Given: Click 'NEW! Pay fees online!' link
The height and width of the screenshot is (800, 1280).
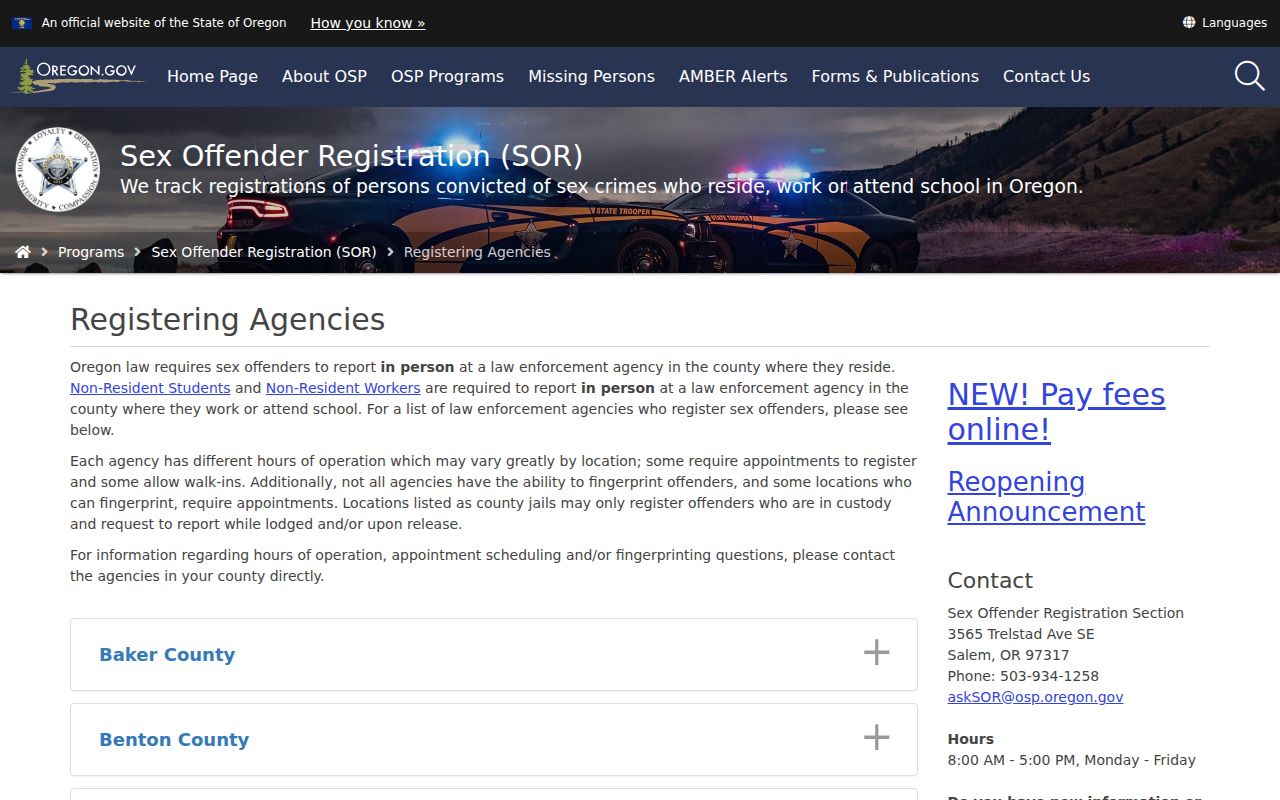Looking at the screenshot, I should 1056,412.
